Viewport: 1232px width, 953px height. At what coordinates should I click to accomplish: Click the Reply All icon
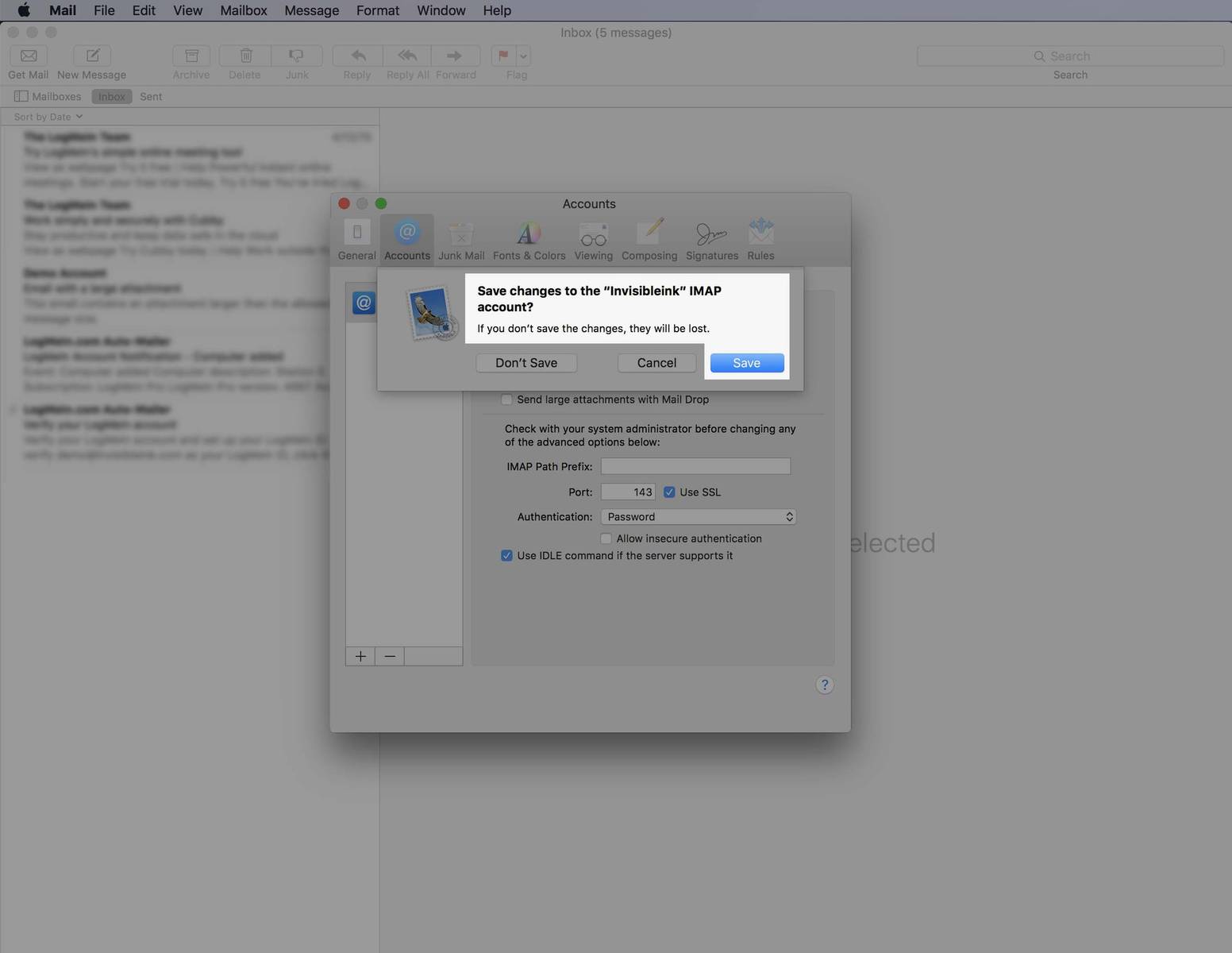(x=407, y=56)
